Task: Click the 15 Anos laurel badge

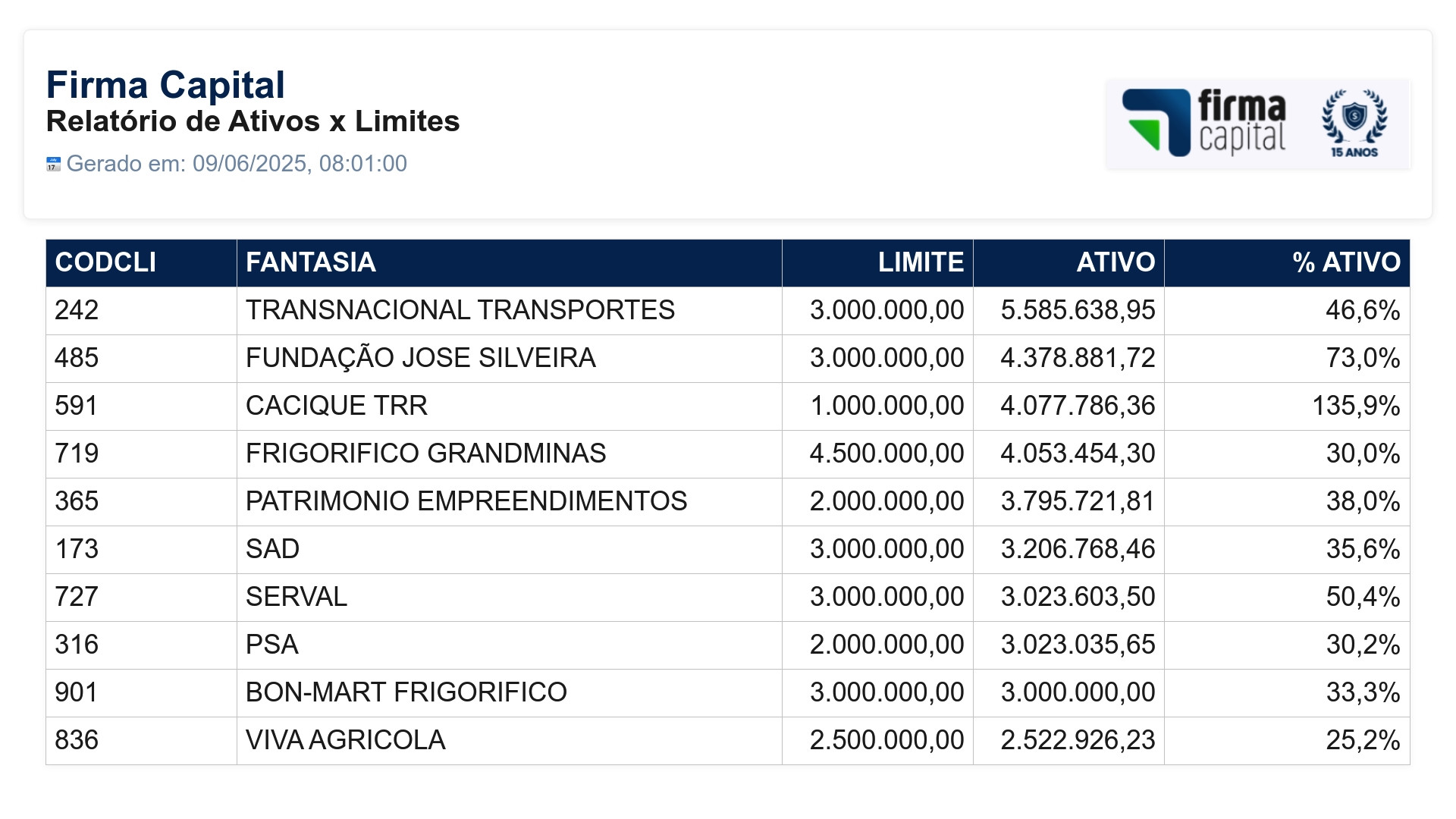Action: (1354, 124)
